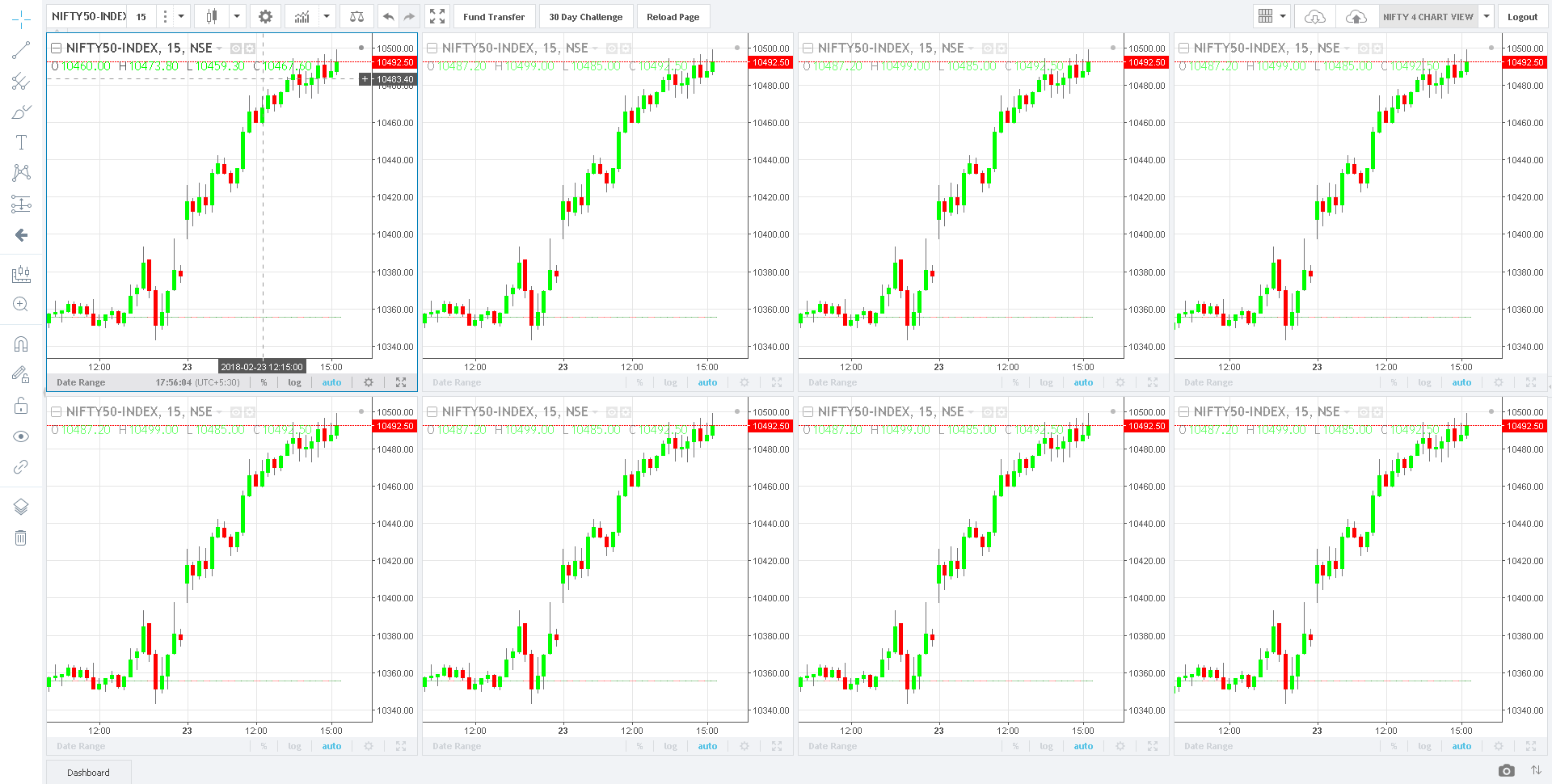This screenshot has width=1552, height=784.
Task: Select the XABCD pattern tool
Action: pyautogui.click(x=21, y=173)
